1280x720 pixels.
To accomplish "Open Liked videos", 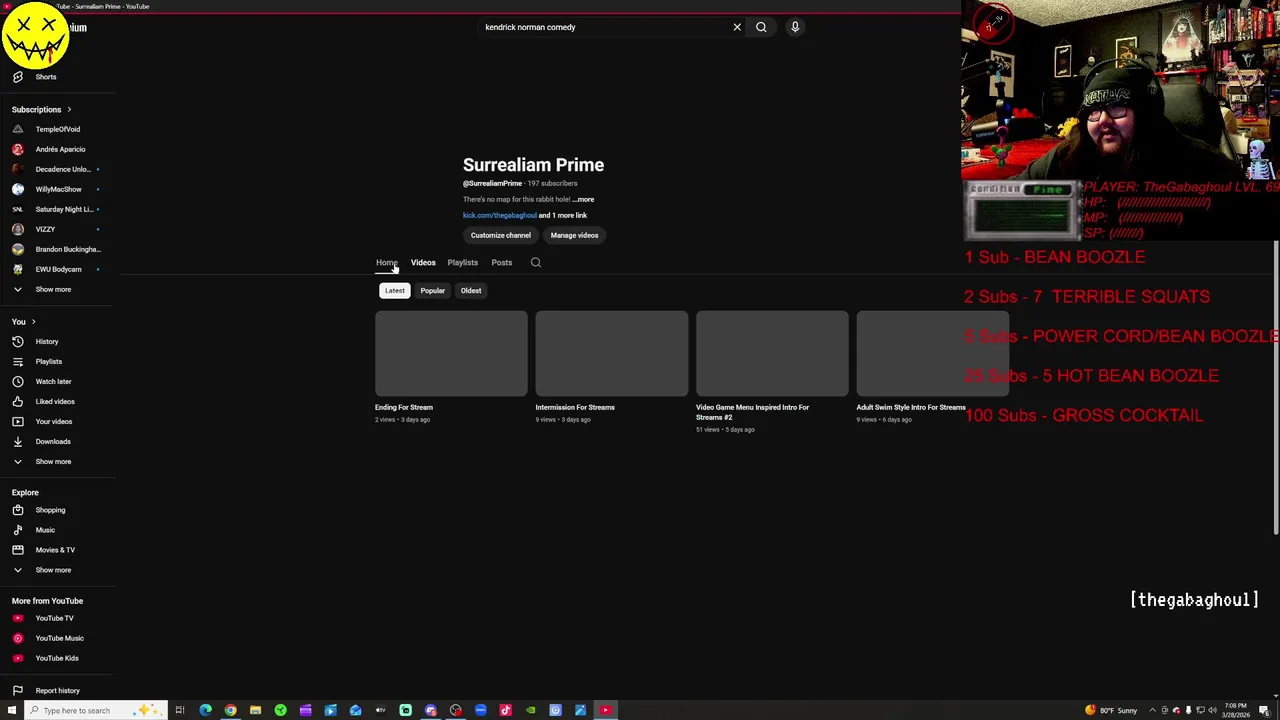I will click(x=55, y=401).
